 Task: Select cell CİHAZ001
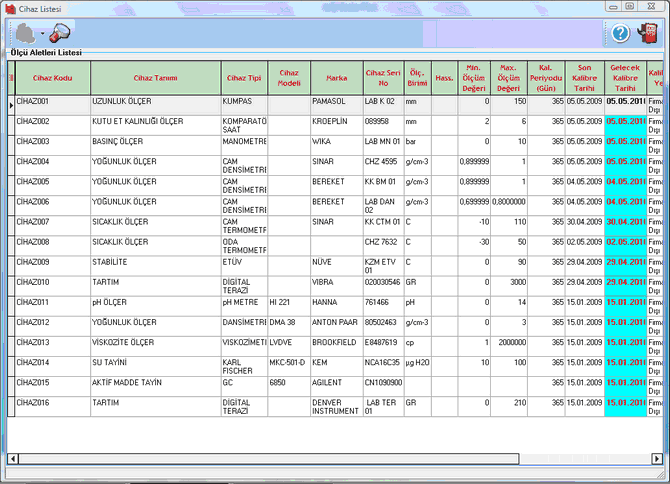(x=53, y=105)
